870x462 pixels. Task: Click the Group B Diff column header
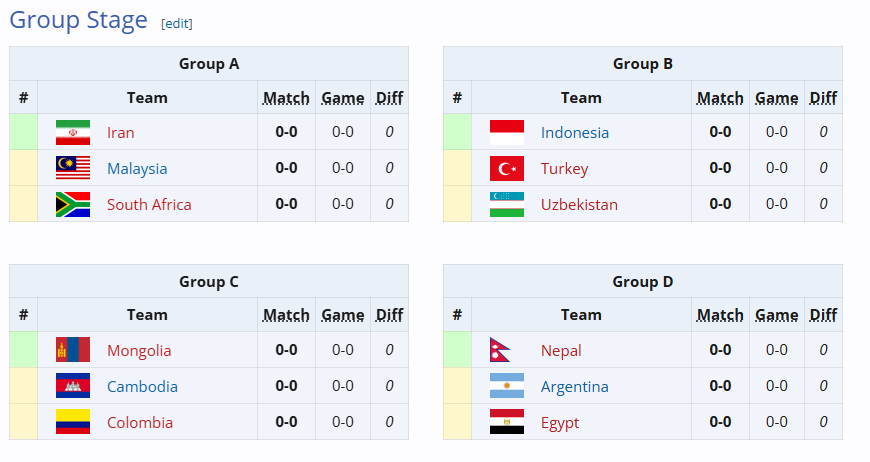pos(823,98)
